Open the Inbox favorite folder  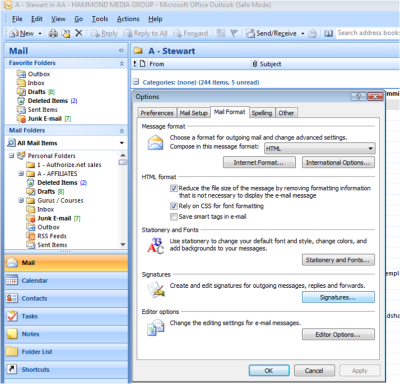(x=31, y=83)
